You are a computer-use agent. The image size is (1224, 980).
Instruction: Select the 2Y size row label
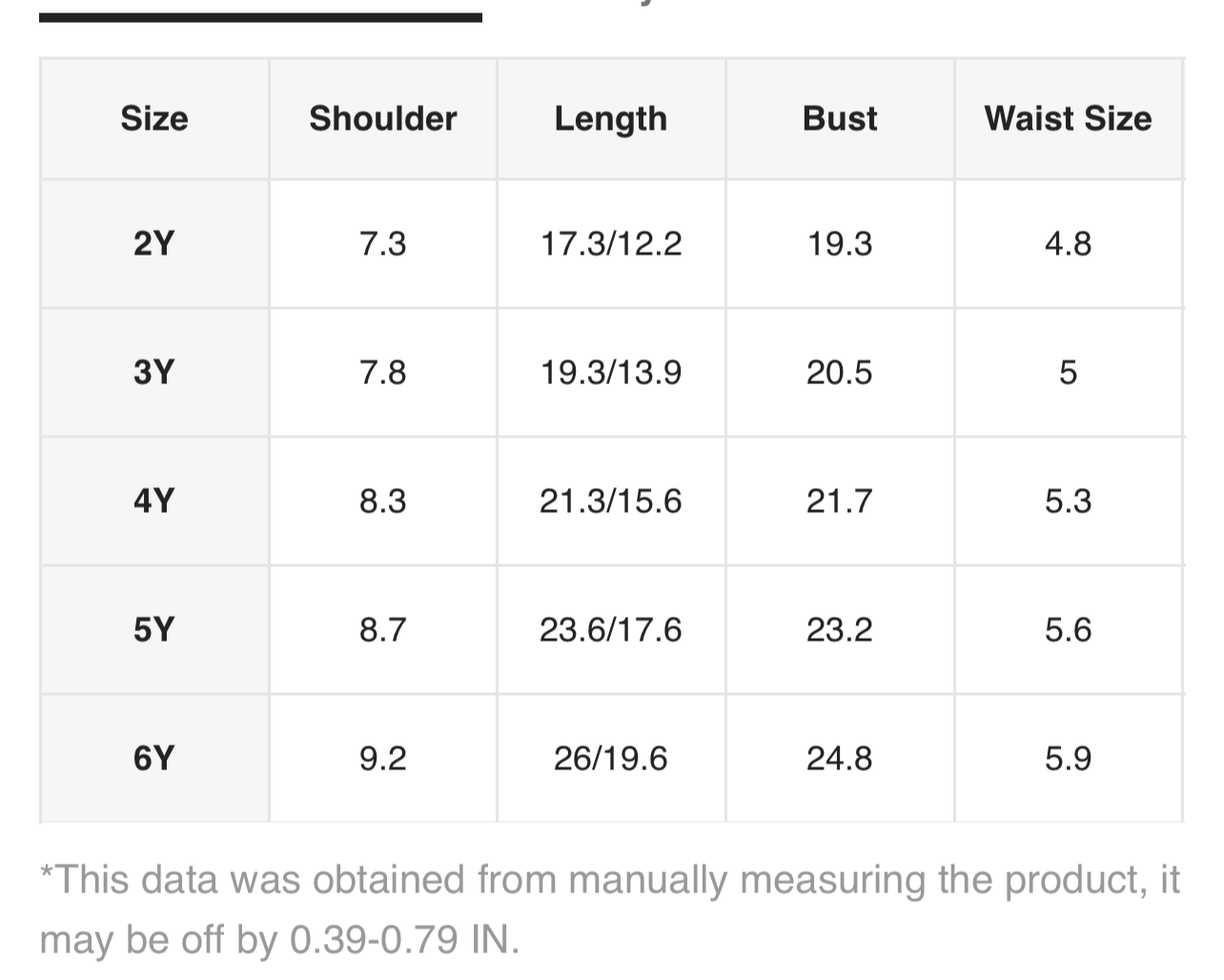154,244
